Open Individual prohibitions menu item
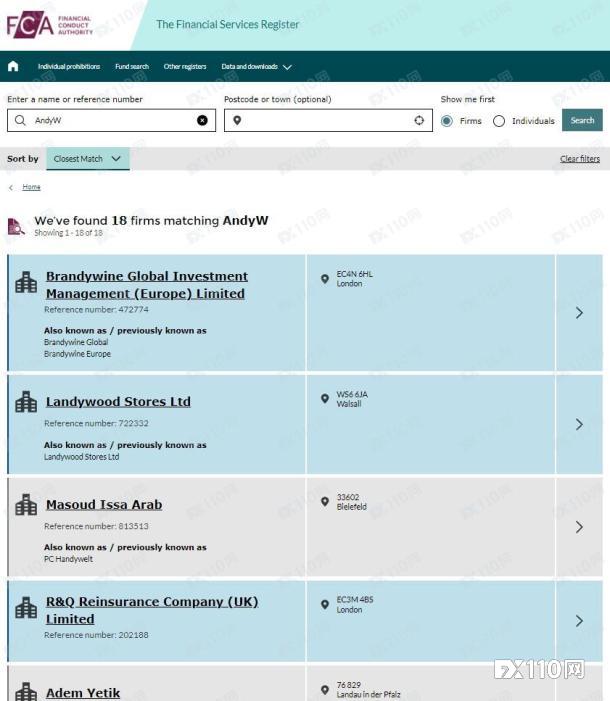 [x=69, y=67]
